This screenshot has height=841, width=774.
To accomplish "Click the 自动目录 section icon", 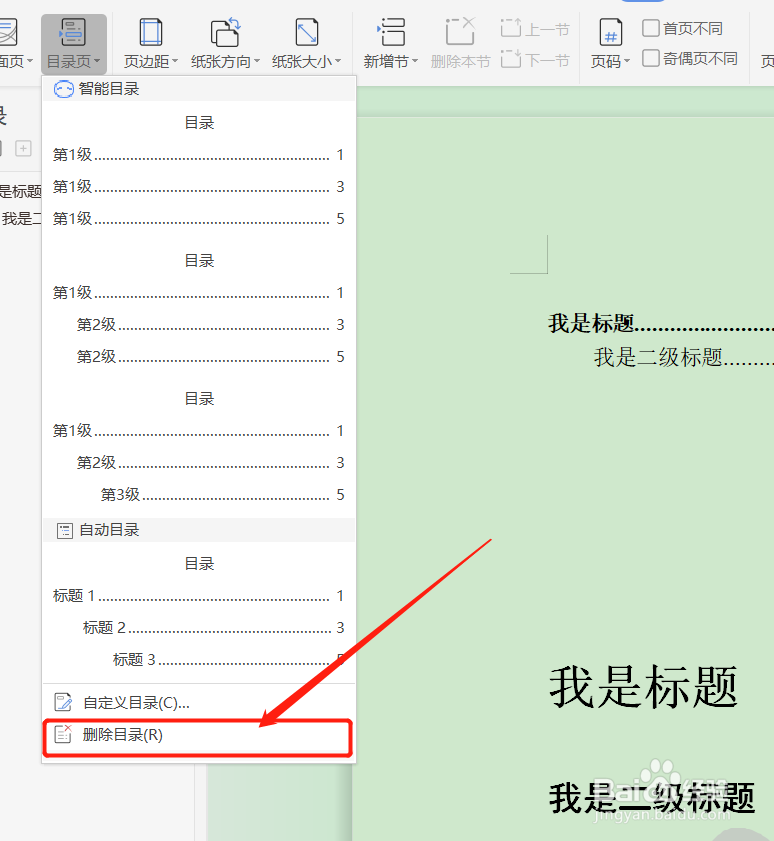I will click(64, 531).
